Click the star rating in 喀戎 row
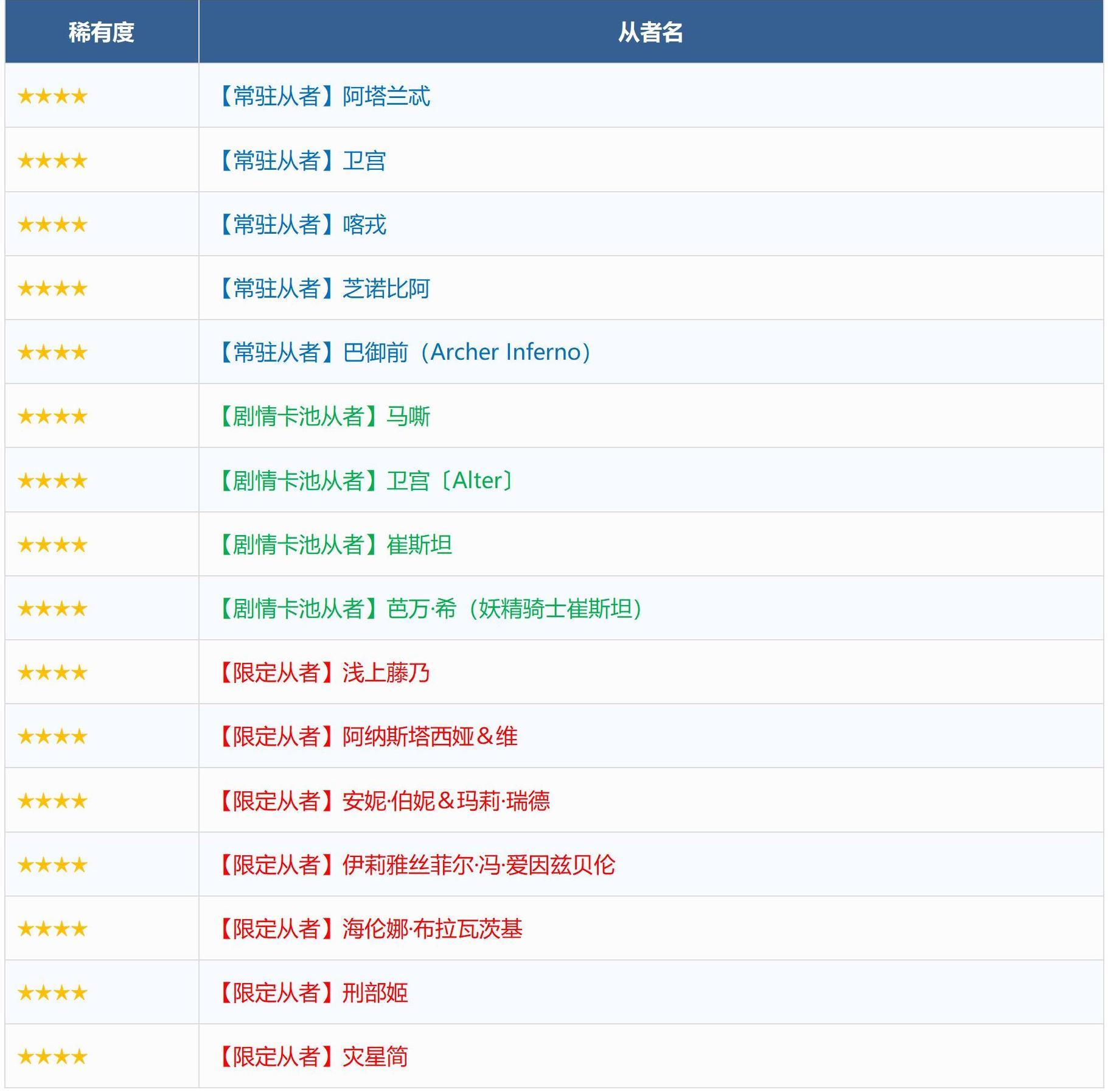 coord(53,225)
